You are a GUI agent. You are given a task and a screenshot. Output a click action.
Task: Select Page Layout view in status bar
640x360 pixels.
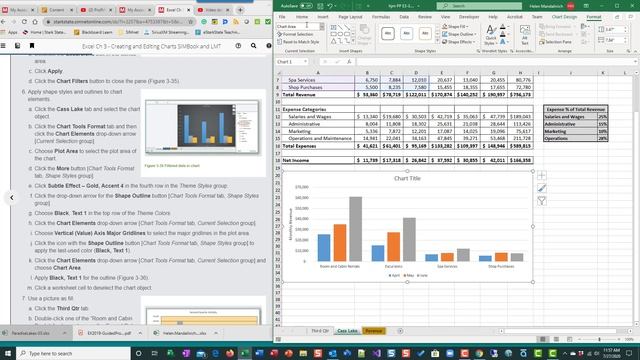(x=556, y=339)
